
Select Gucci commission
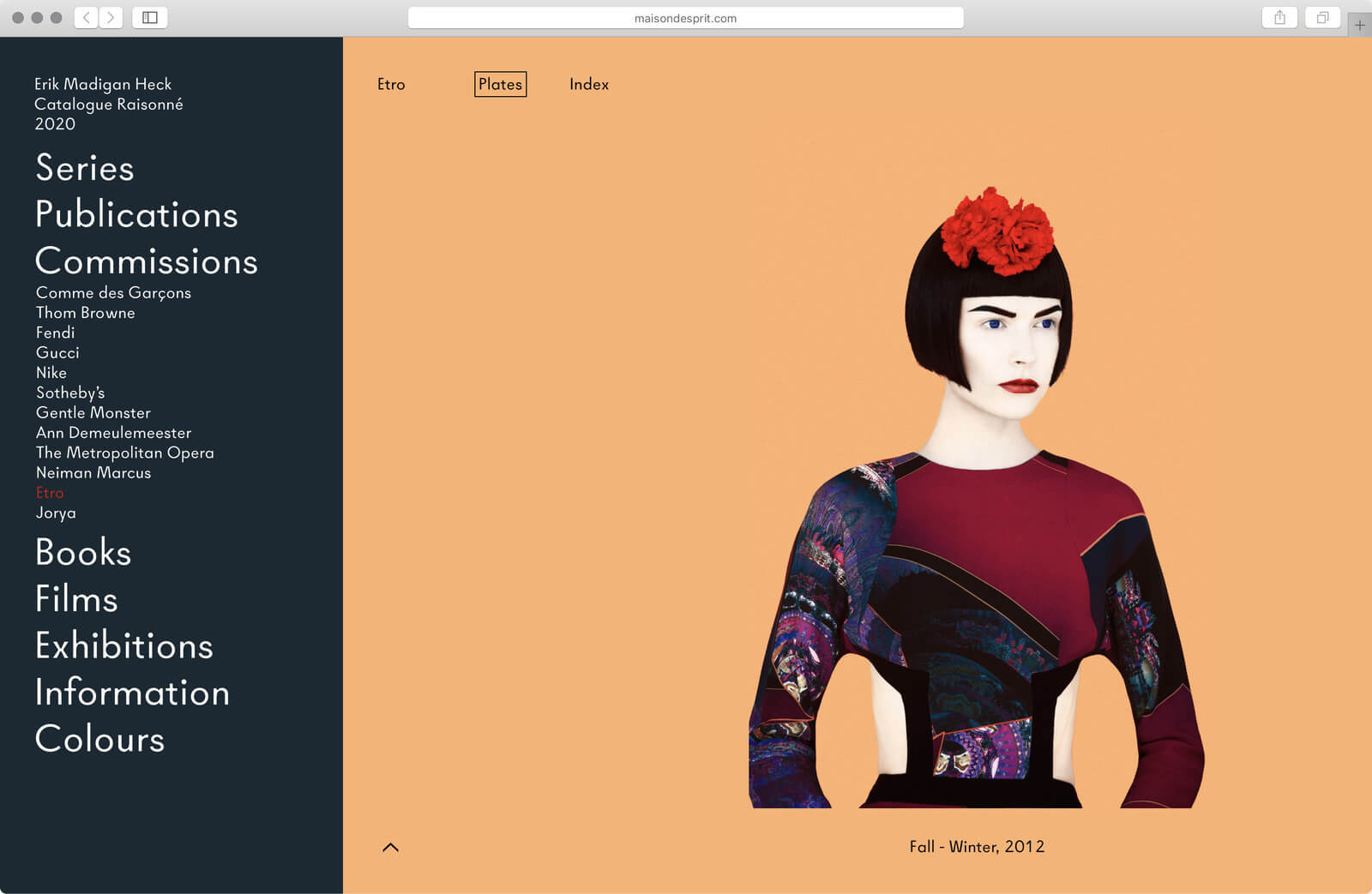(x=57, y=352)
